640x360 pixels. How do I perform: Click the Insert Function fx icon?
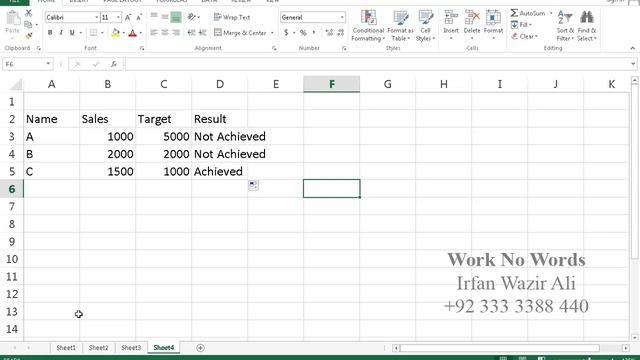click(x=114, y=64)
